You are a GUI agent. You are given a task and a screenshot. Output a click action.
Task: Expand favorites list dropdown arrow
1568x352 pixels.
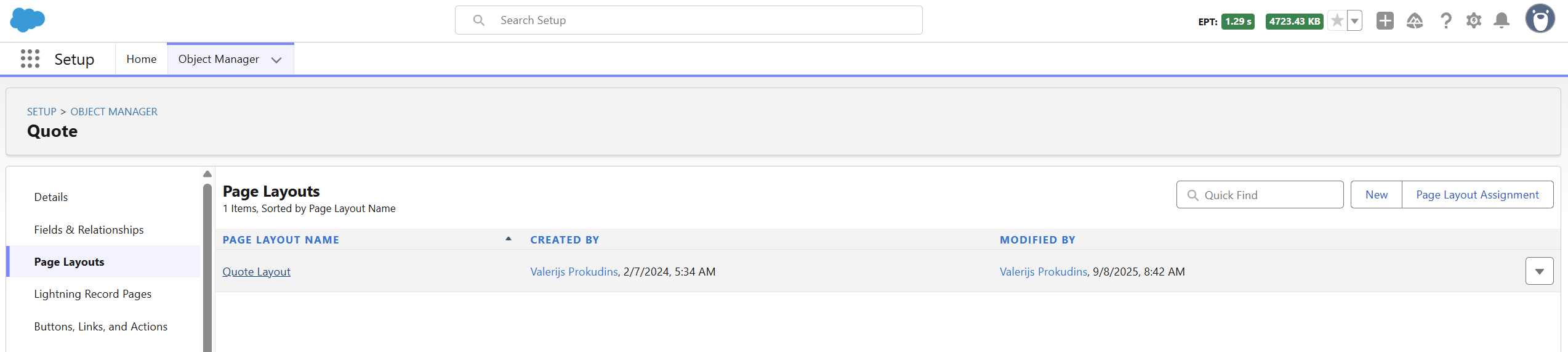click(x=1354, y=21)
